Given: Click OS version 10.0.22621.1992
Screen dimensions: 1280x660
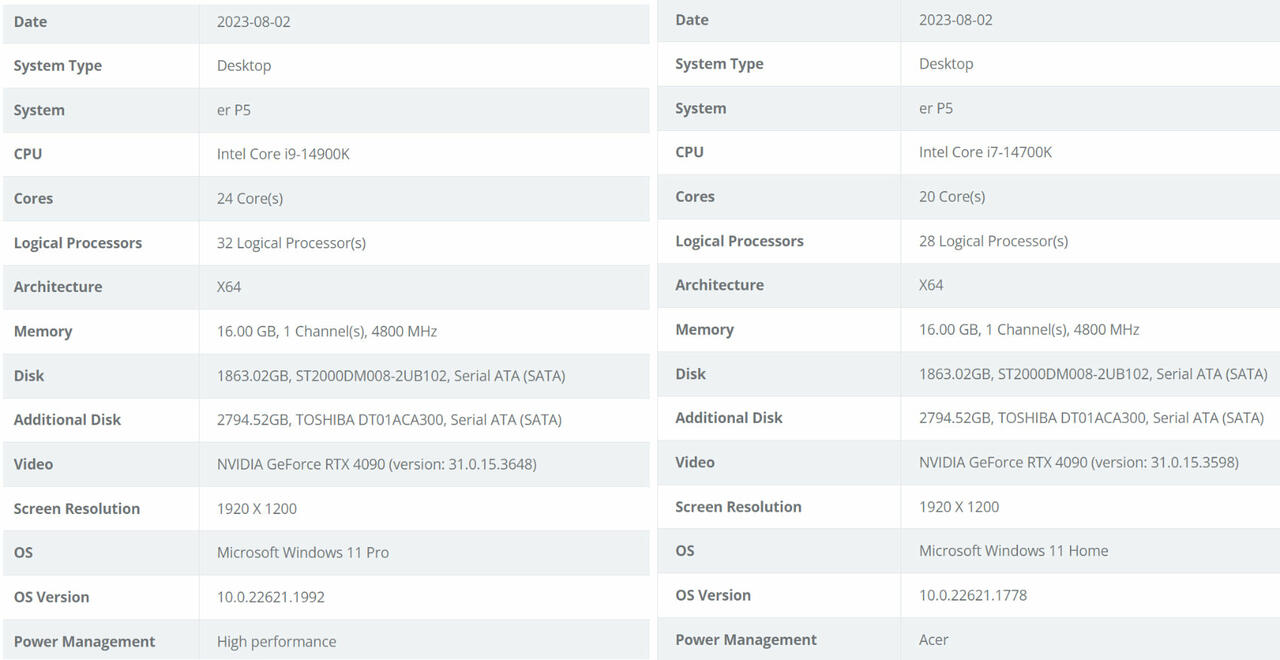Looking at the screenshot, I should point(271,597).
